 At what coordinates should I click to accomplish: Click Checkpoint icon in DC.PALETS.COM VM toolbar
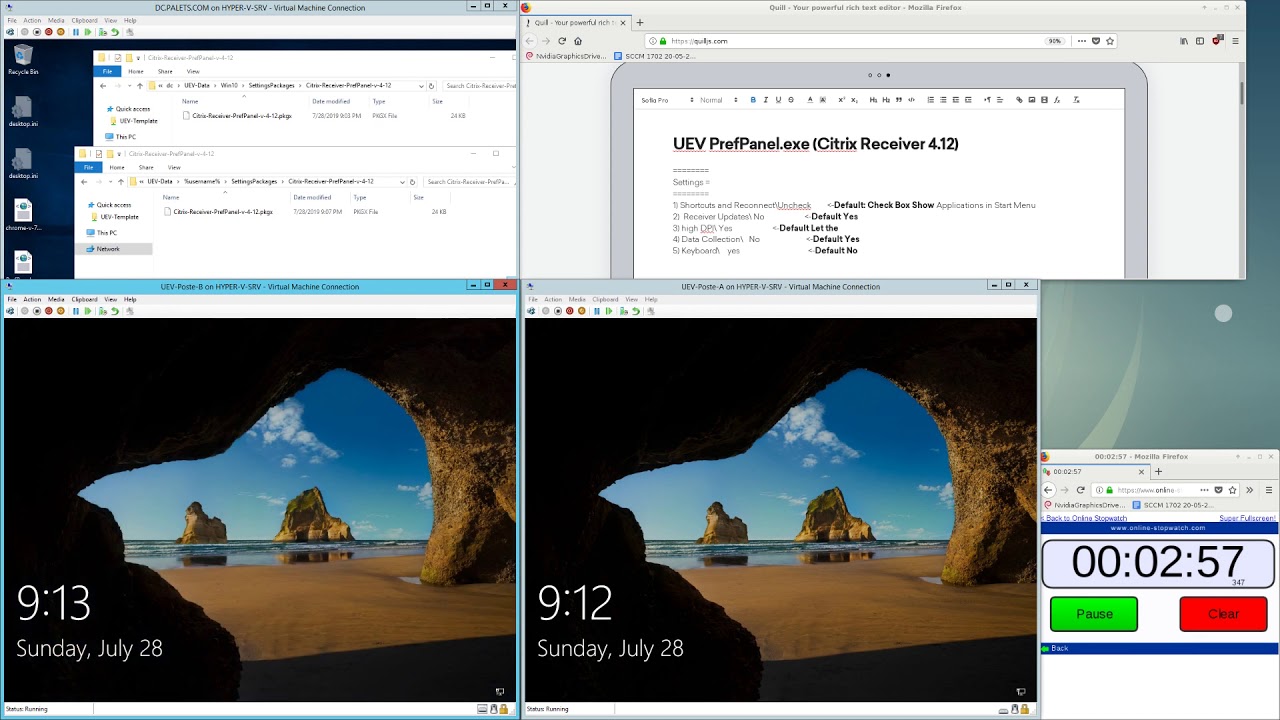coord(102,32)
